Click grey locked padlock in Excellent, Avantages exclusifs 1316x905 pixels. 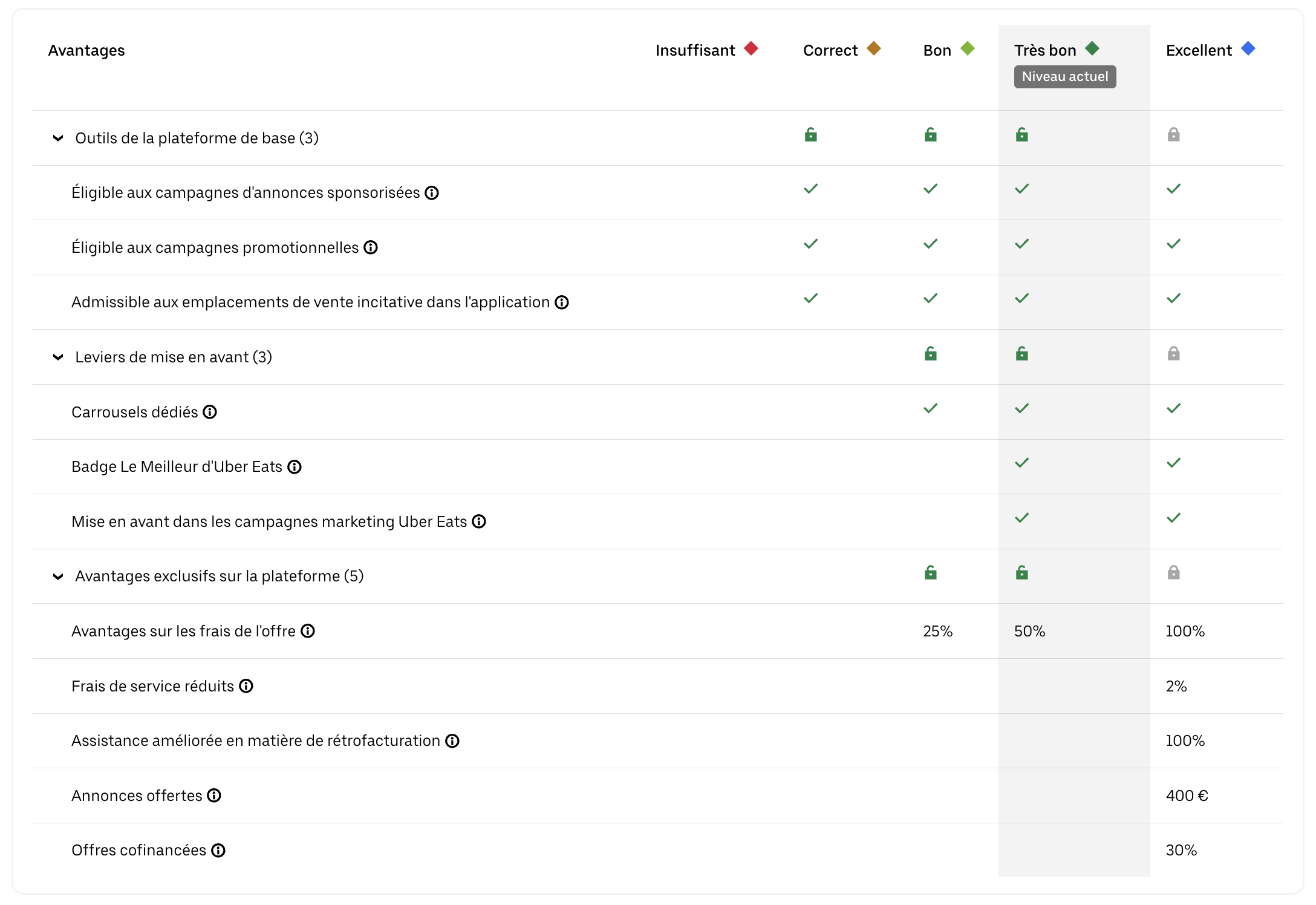click(1174, 572)
